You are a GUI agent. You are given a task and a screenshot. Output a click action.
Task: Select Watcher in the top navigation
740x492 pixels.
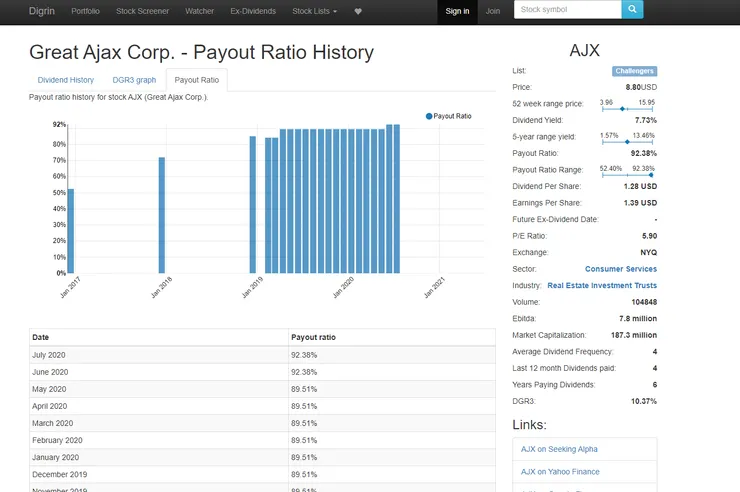tap(199, 11)
